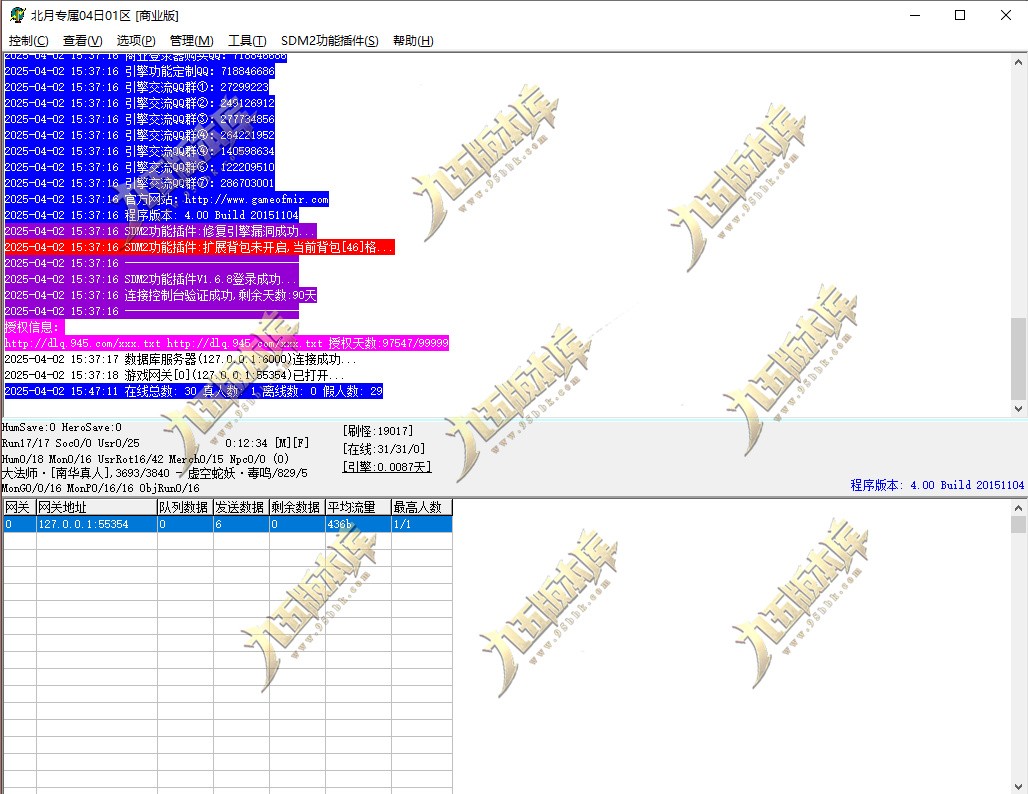
Task: Click the 修复引擎漏洞成功 log line
Action: point(161,231)
